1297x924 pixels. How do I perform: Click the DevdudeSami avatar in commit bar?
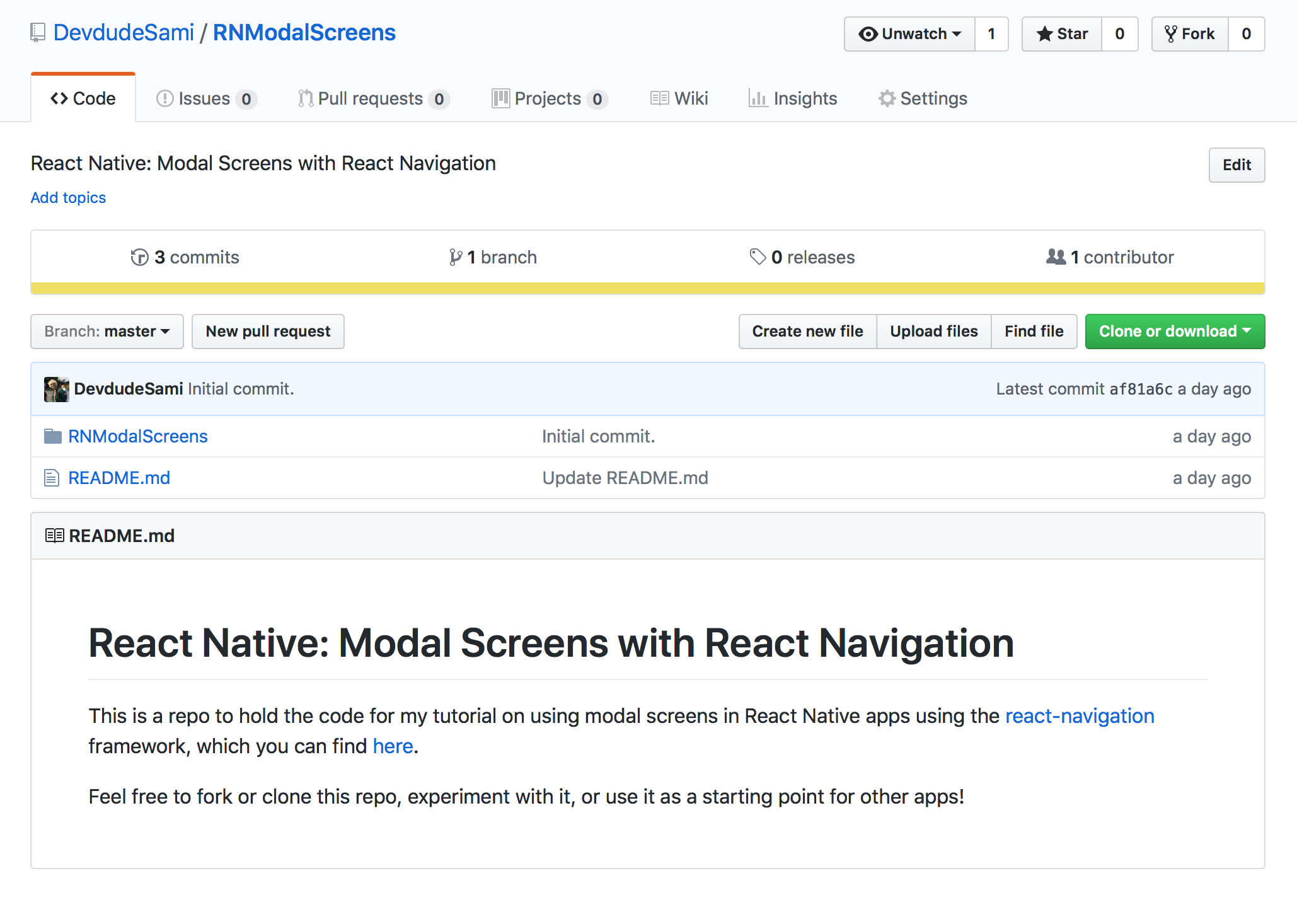(57, 390)
